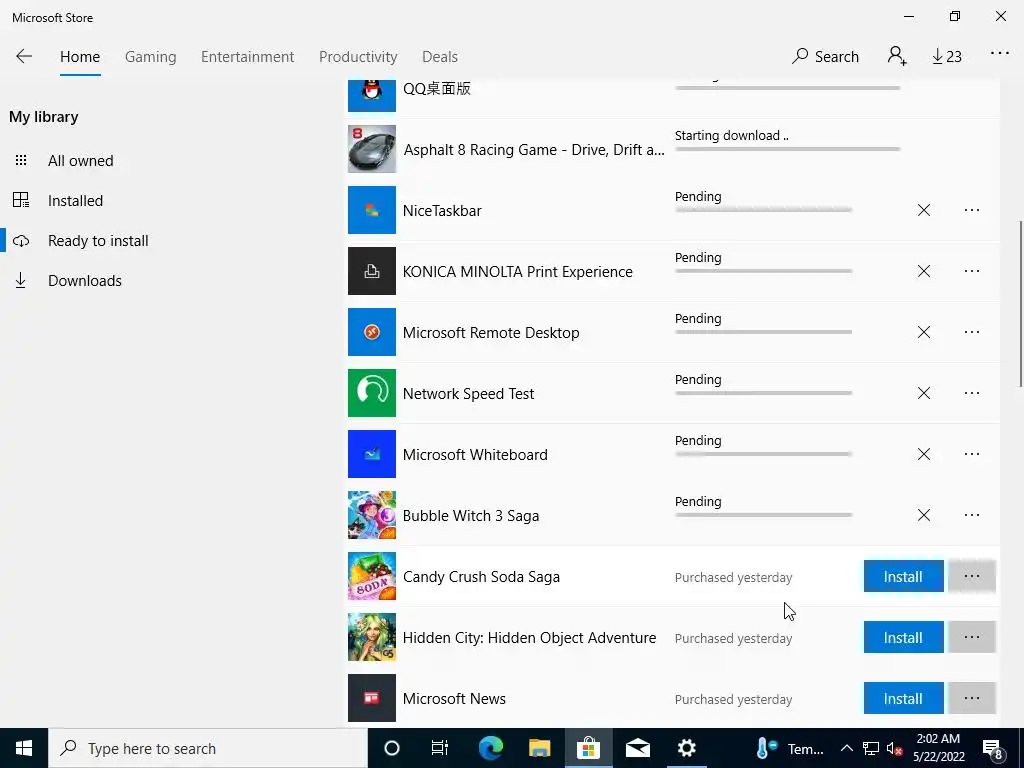This screenshot has height=768, width=1024.
Task: Click the Microsoft Whiteboard app icon
Action: 372,454
